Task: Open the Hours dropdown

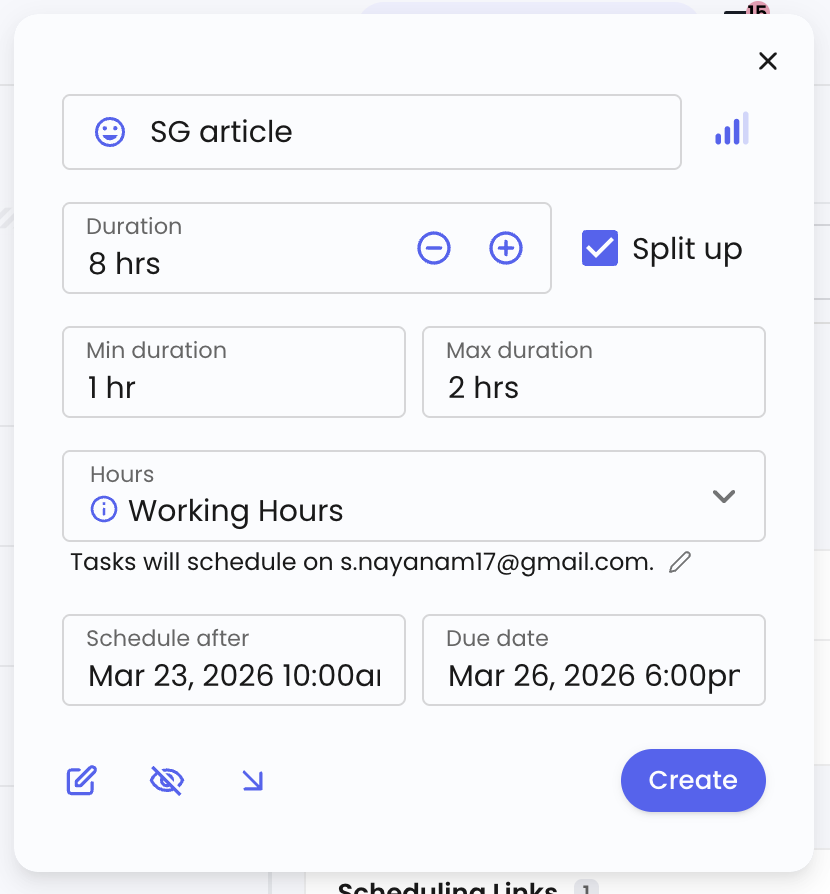Action: click(413, 496)
